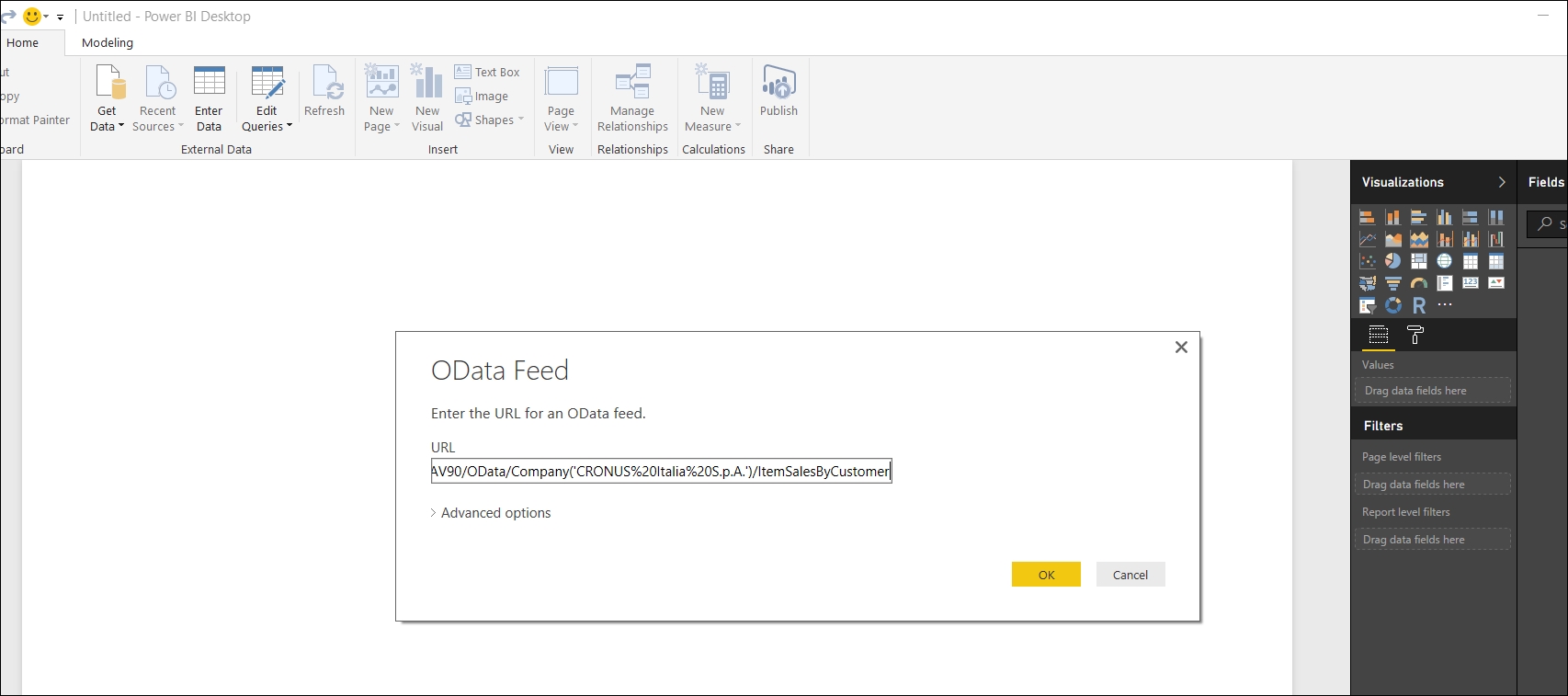Select the Card (123) visualization
This screenshot has height=696, width=1568.
(x=1471, y=283)
